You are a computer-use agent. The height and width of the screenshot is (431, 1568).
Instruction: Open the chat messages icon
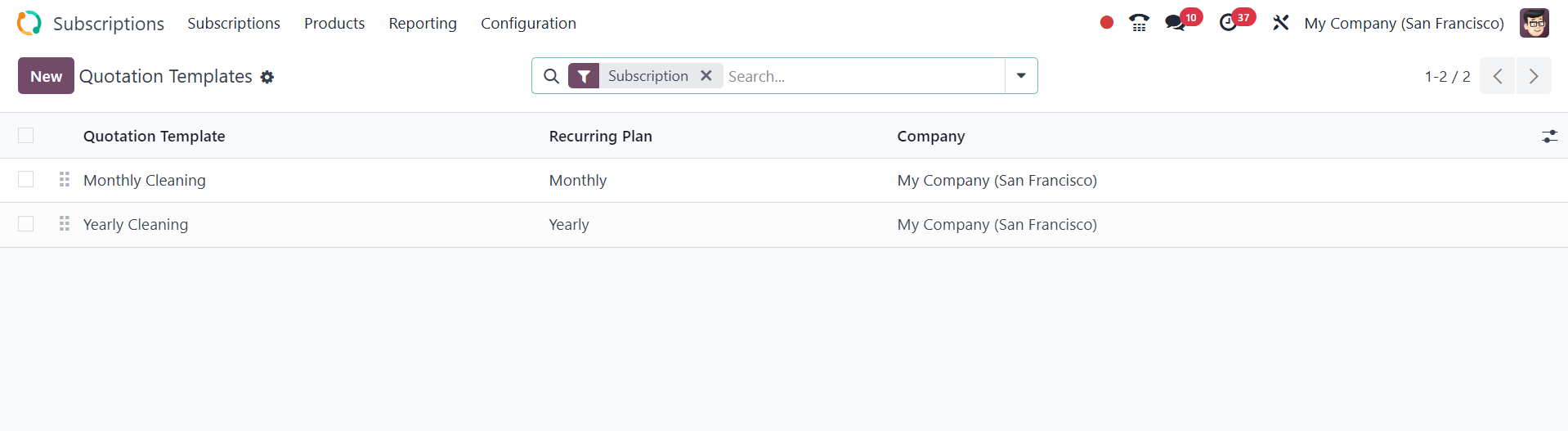[x=1176, y=23]
